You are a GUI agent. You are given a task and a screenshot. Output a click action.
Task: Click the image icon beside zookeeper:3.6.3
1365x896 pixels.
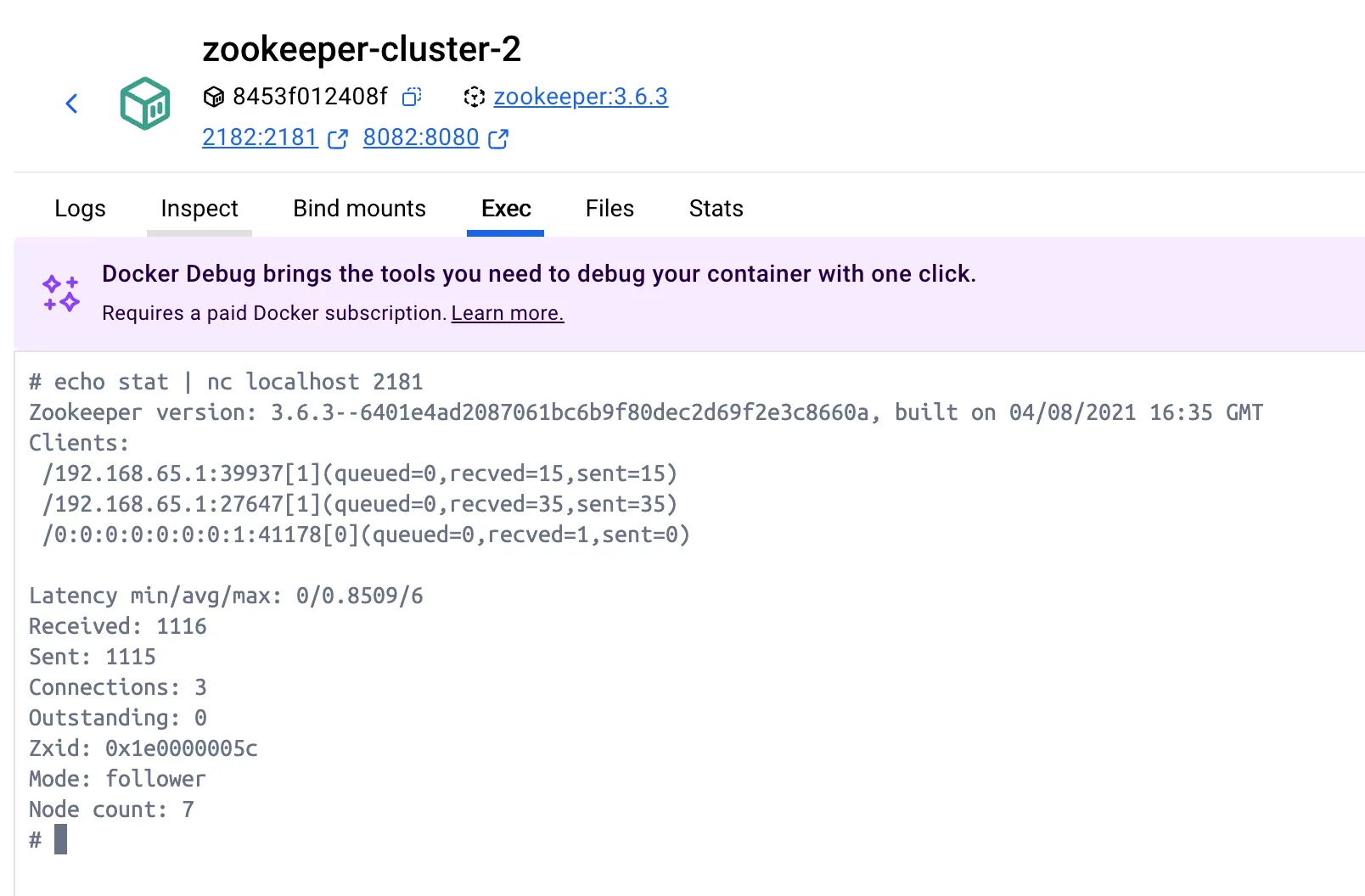coord(475,97)
